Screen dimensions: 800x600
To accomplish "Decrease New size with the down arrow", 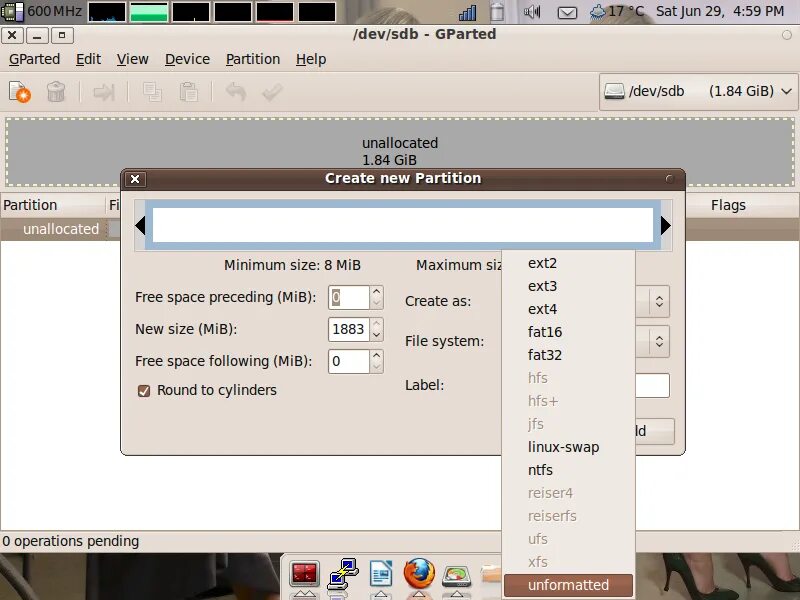I will pos(377,335).
